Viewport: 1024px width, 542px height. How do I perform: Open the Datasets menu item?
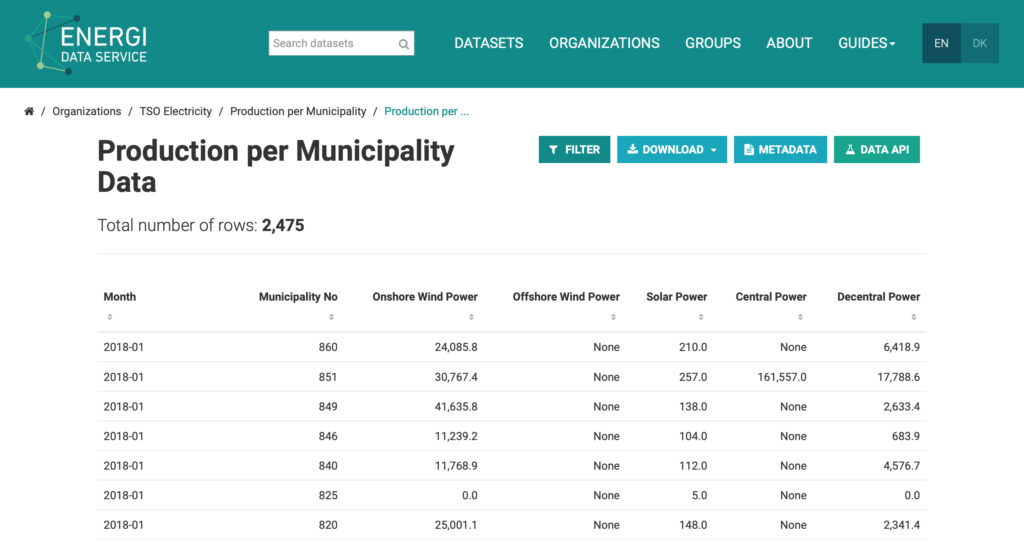(488, 43)
